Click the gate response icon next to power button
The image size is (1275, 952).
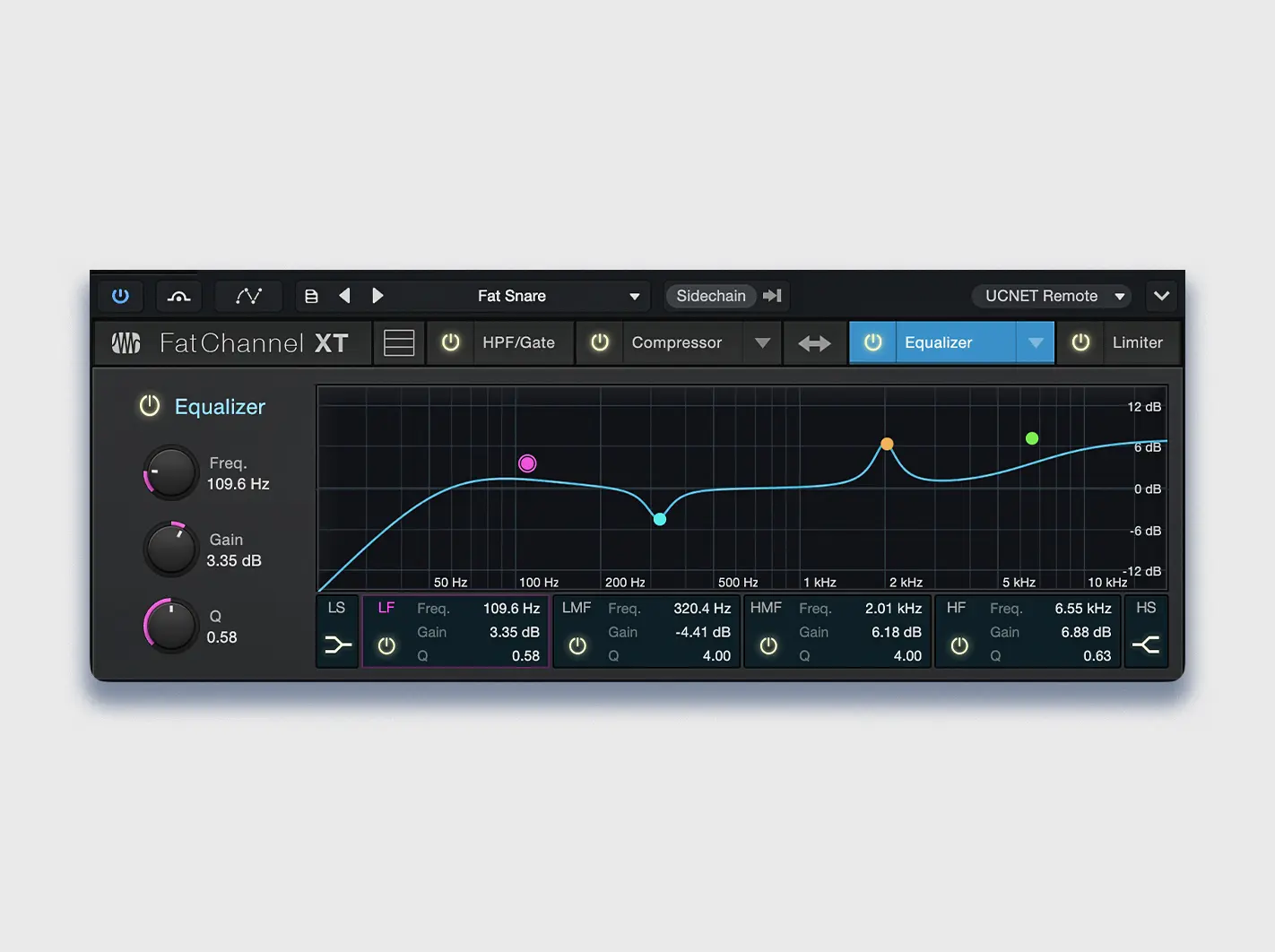pyautogui.click(x=178, y=296)
